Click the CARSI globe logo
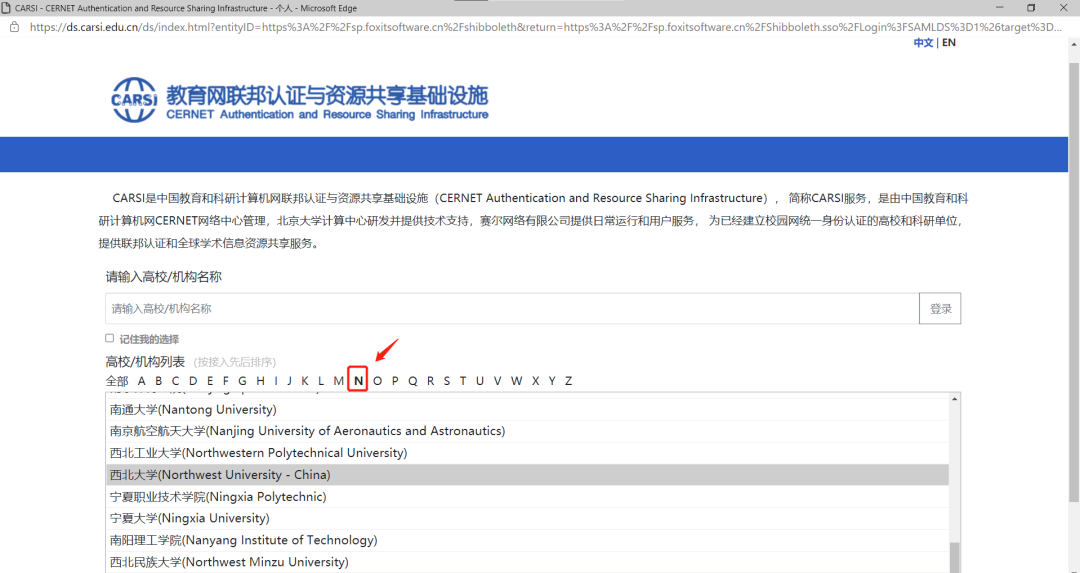Image resolution: width=1080 pixels, height=573 pixels. click(x=134, y=100)
